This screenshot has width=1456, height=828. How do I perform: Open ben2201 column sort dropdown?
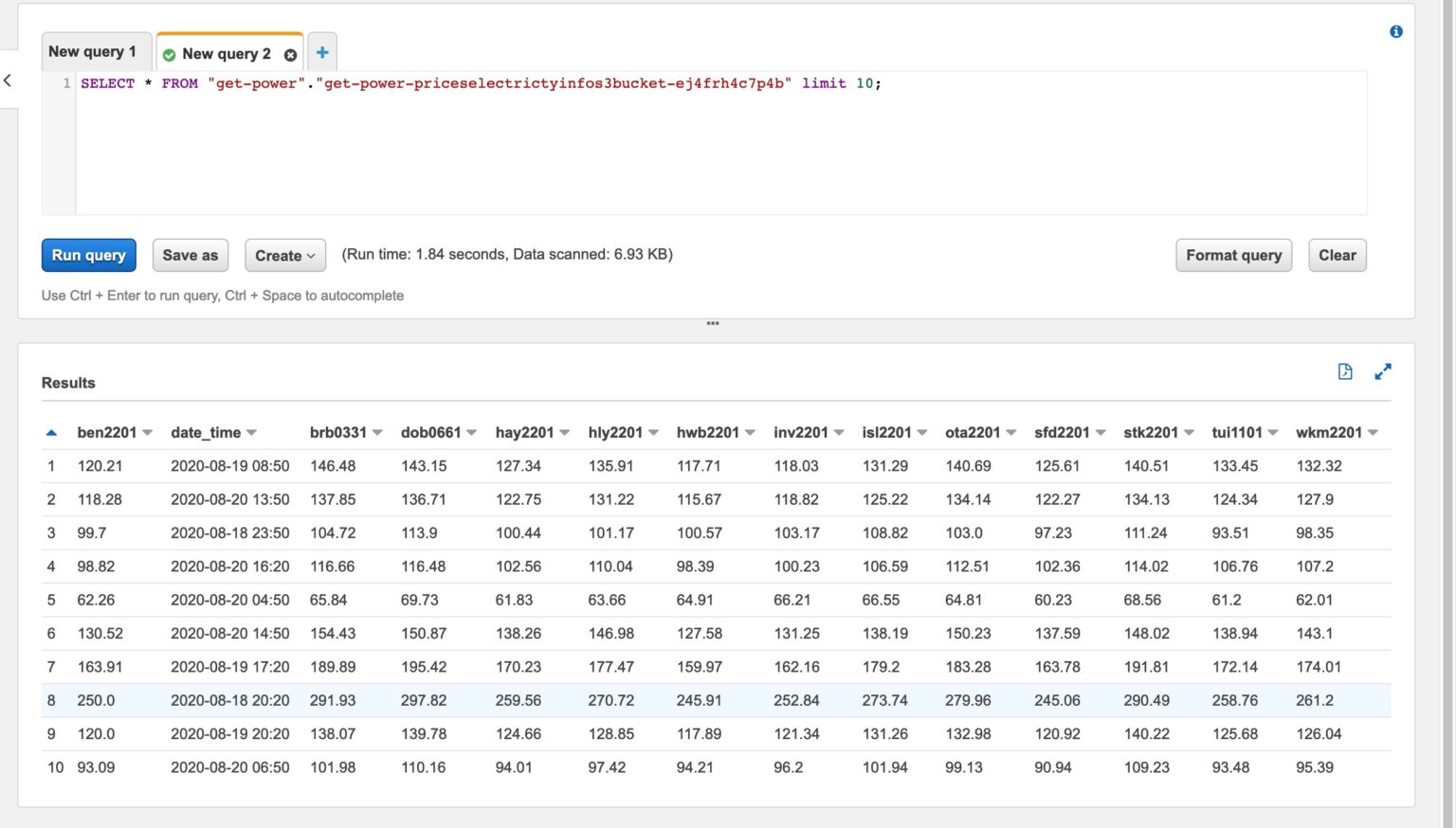point(147,433)
